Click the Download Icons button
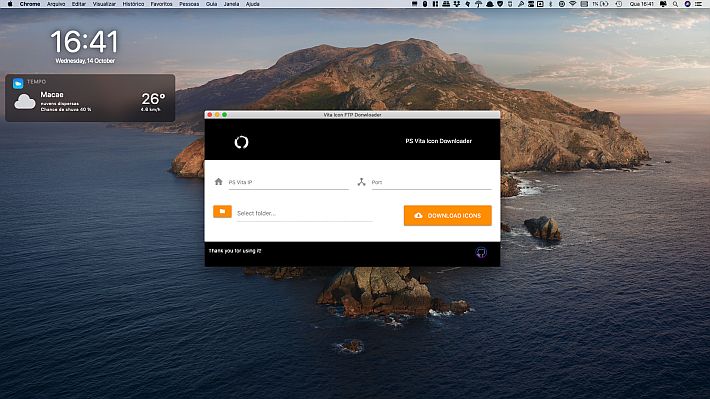 (448, 216)
